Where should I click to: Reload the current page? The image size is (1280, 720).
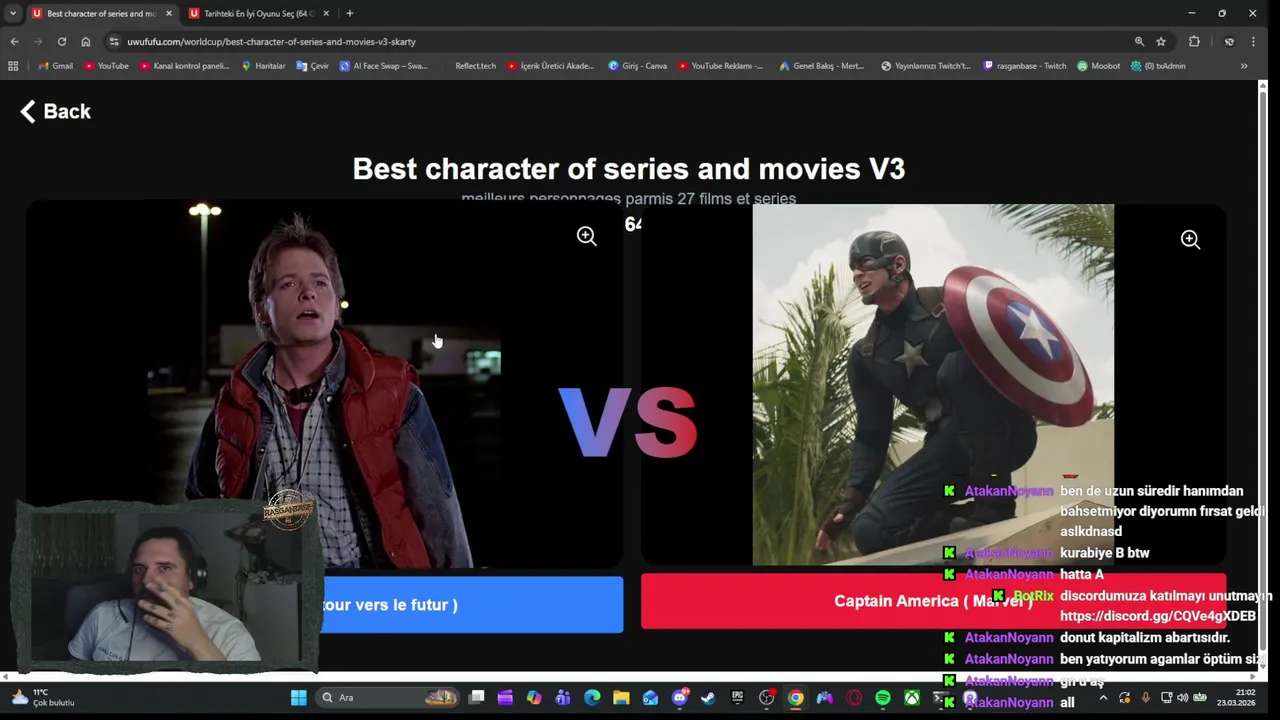click(62, 41)
